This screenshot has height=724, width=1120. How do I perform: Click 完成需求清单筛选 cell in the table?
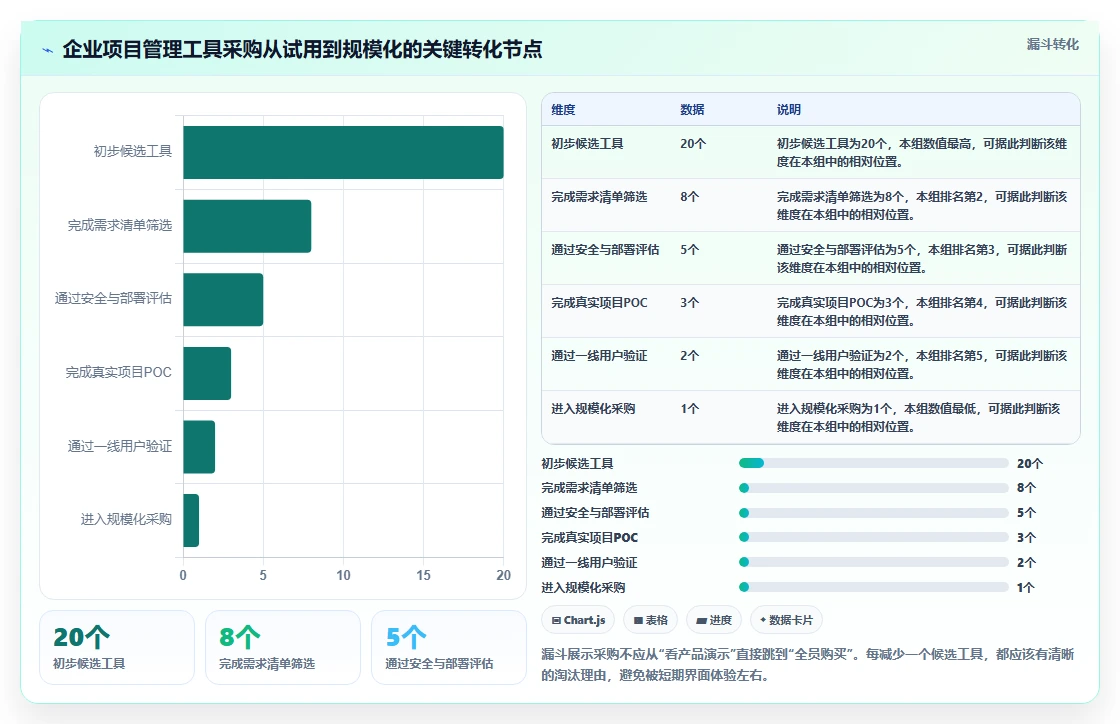pyautogui.click(x=599, y=196)
